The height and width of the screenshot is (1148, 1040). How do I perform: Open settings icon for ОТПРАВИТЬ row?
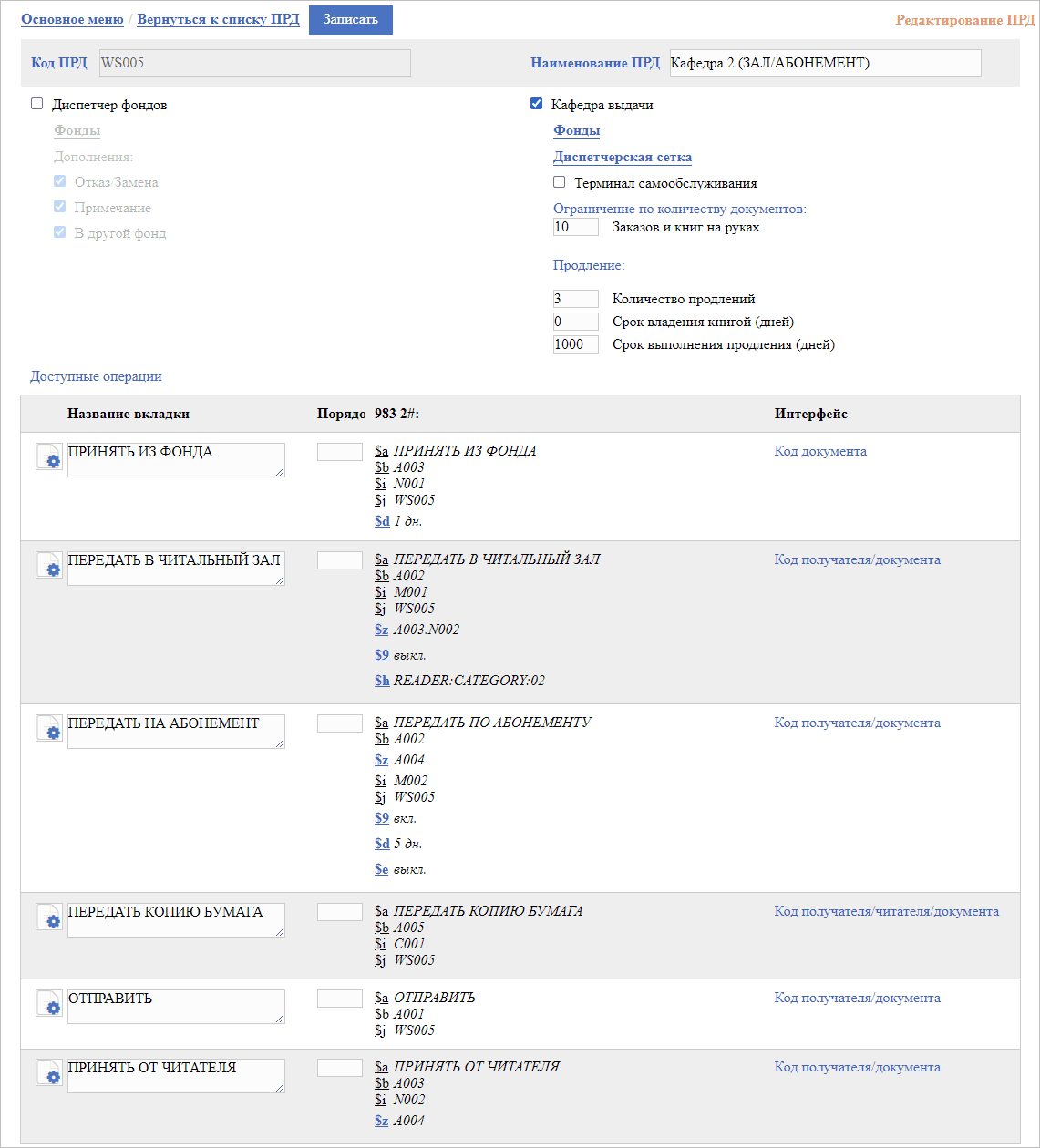pos(49,1003)
